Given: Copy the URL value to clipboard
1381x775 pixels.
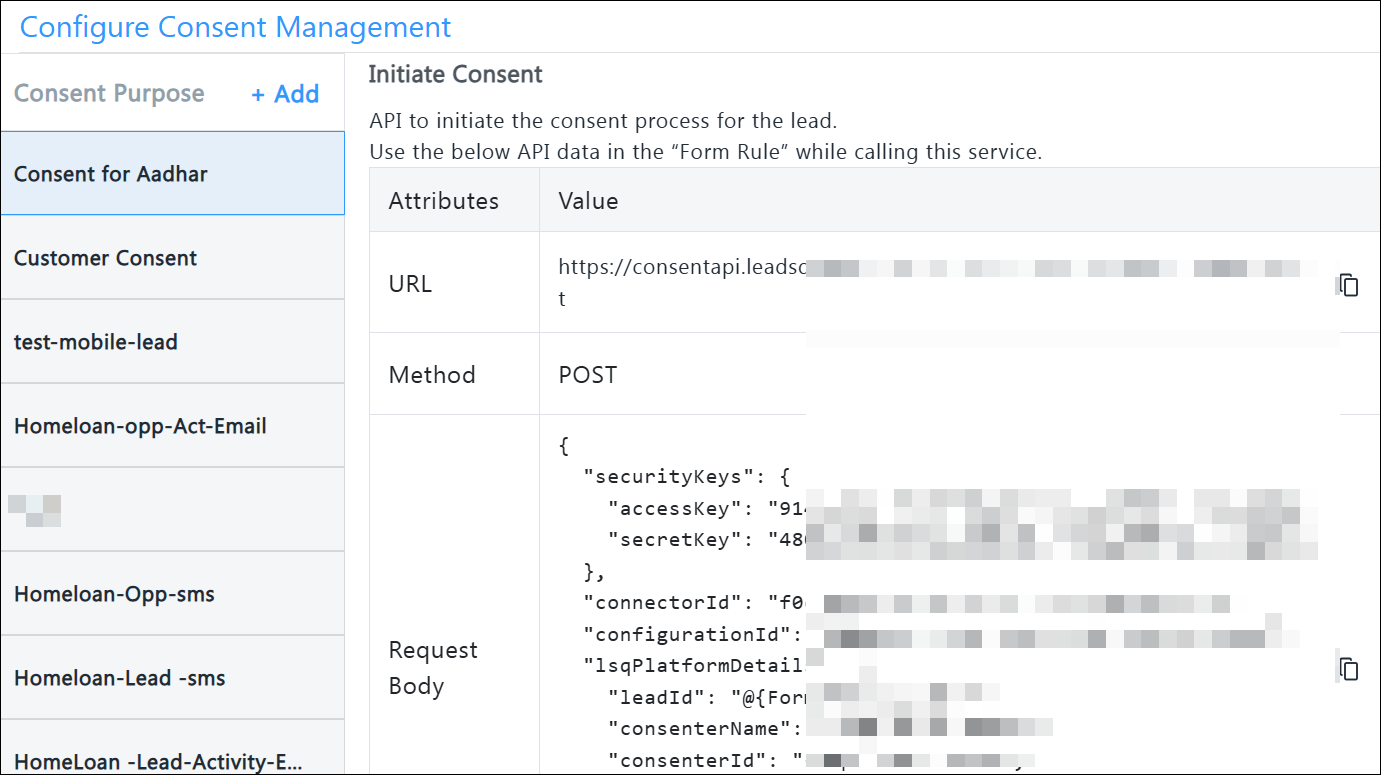Looking at the screenshot, I should point(1349,285).
